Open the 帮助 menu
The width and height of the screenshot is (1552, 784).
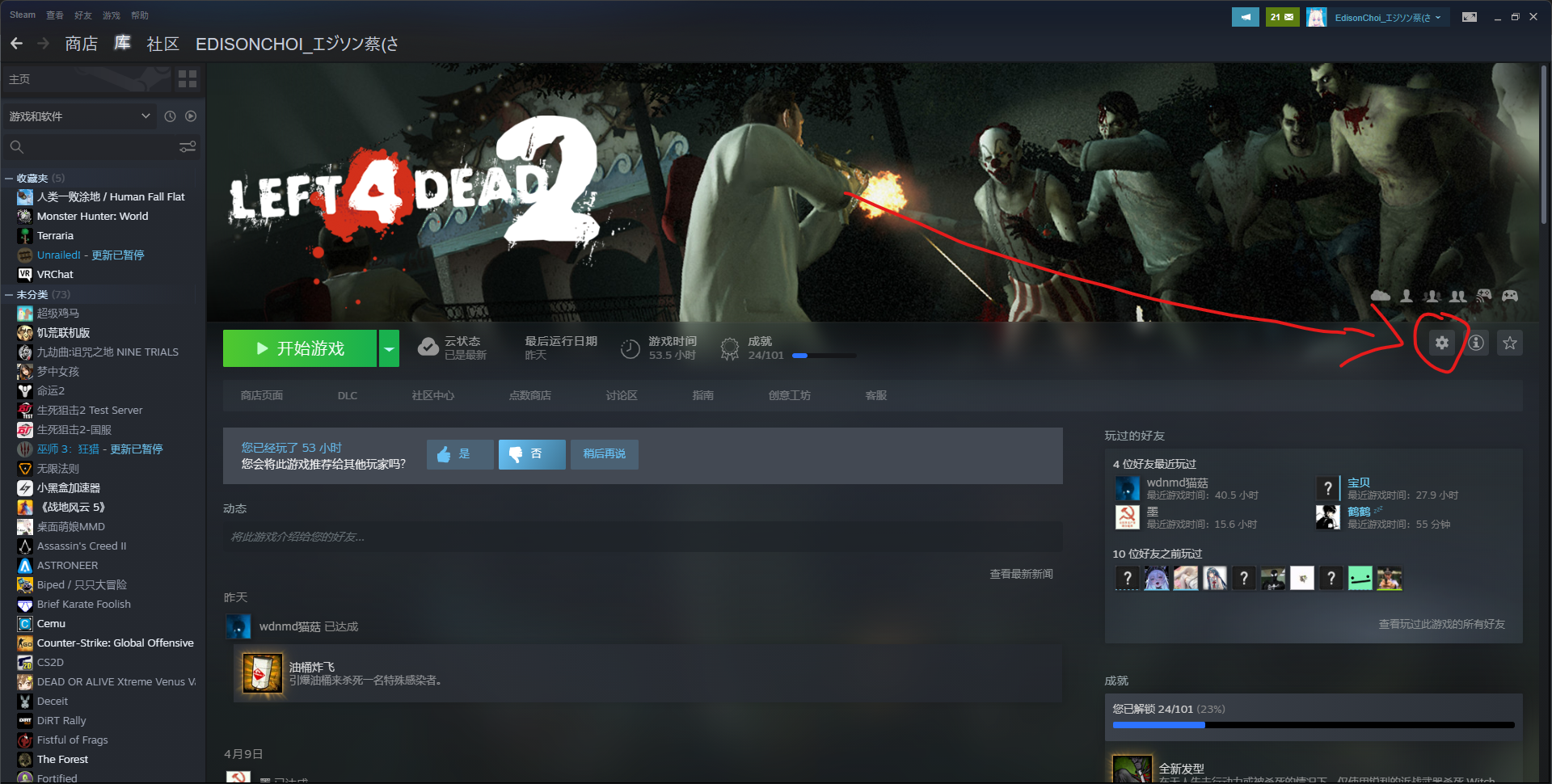[x=140, y=15]
